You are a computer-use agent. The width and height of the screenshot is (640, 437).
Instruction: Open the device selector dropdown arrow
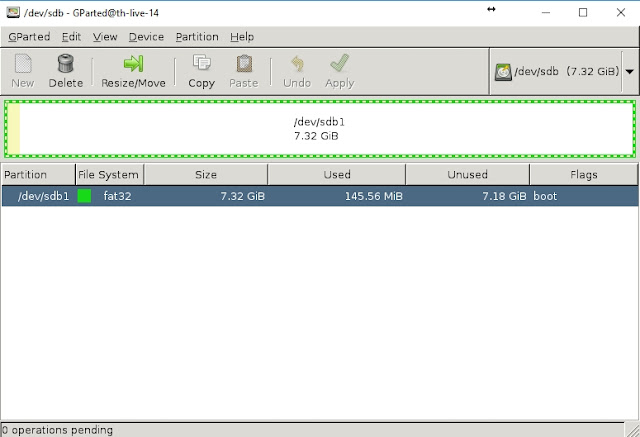tap(629, 71)
